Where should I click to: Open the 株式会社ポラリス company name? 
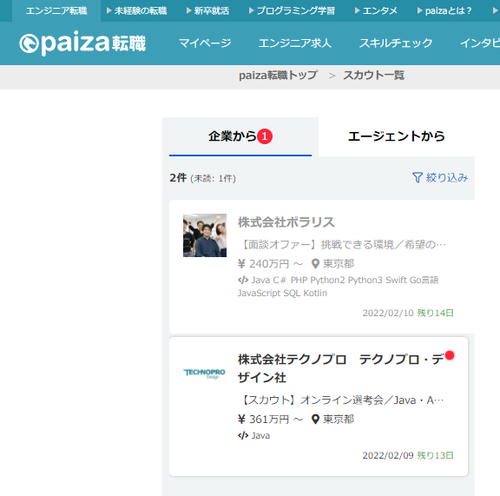286,222
